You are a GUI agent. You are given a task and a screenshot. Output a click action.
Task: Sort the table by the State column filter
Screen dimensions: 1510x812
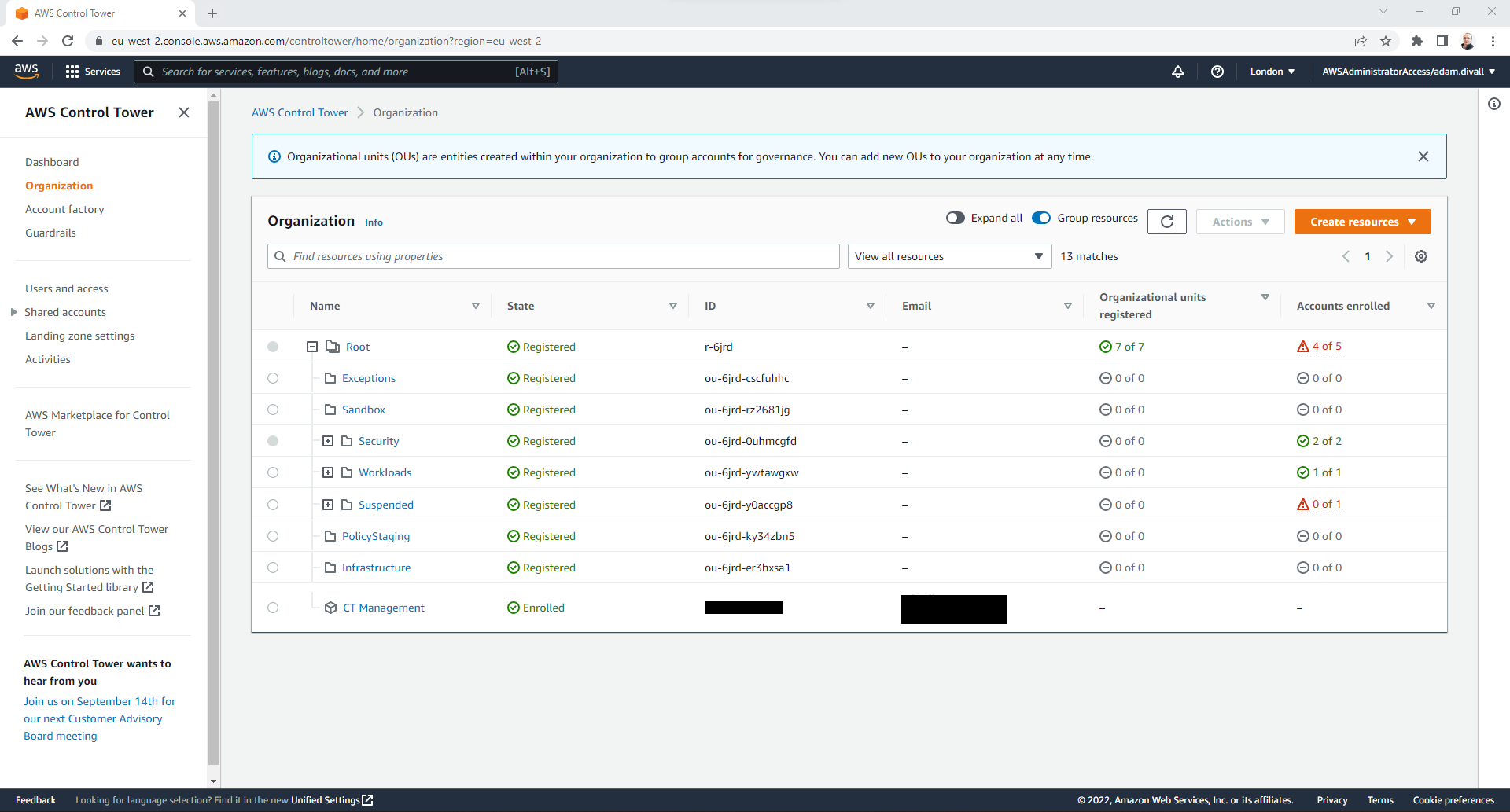(673, 306)
